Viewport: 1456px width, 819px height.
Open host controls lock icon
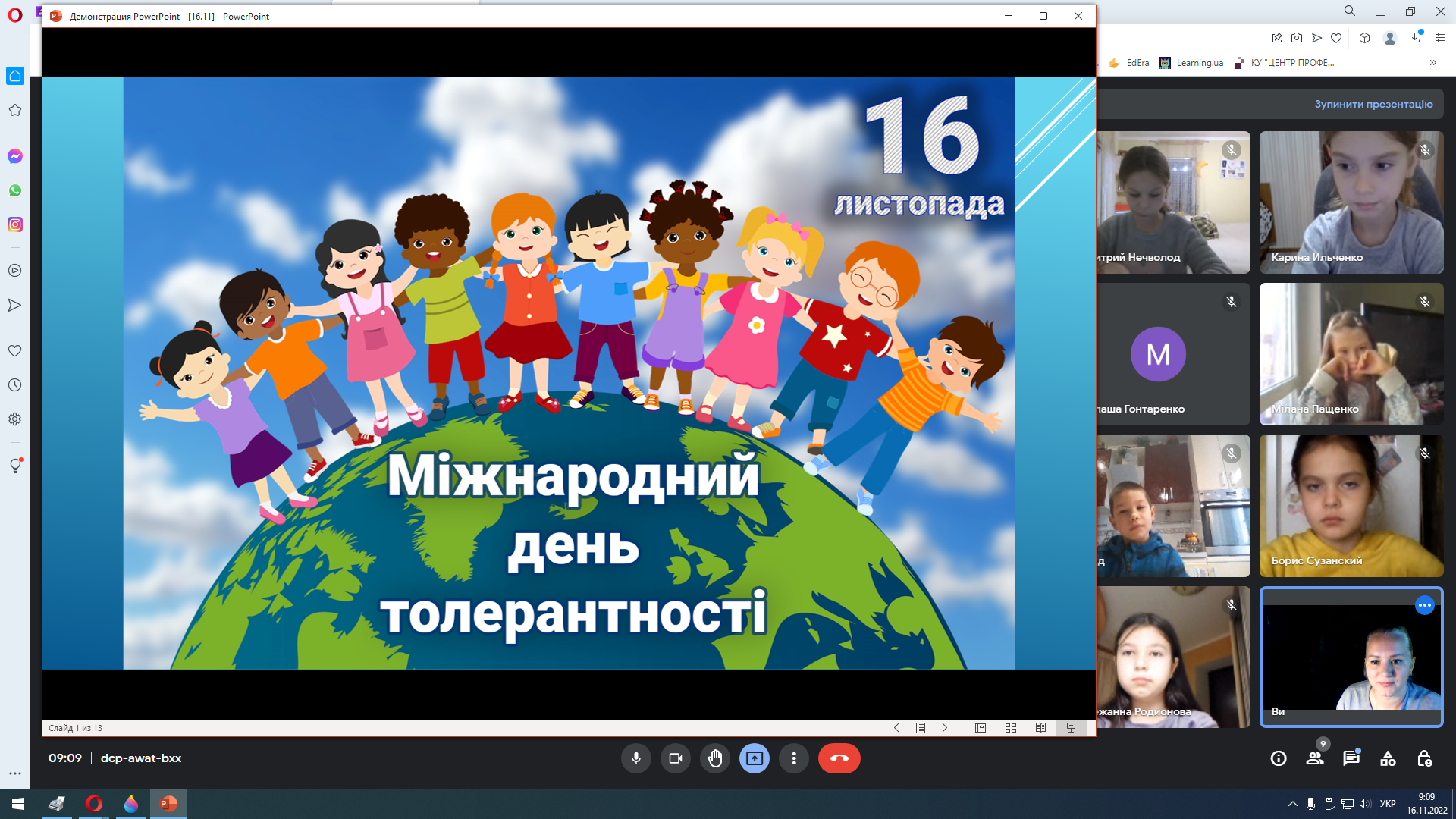pyautogui.click(x=1424, y=758)
